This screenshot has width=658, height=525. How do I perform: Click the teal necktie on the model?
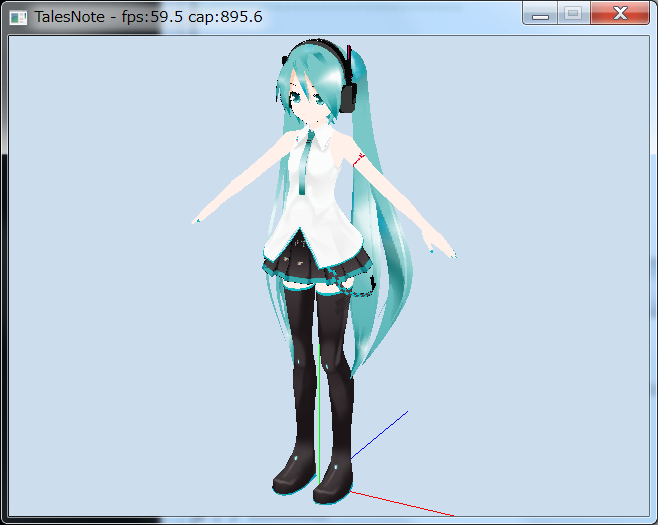click(x=306, y=165)
